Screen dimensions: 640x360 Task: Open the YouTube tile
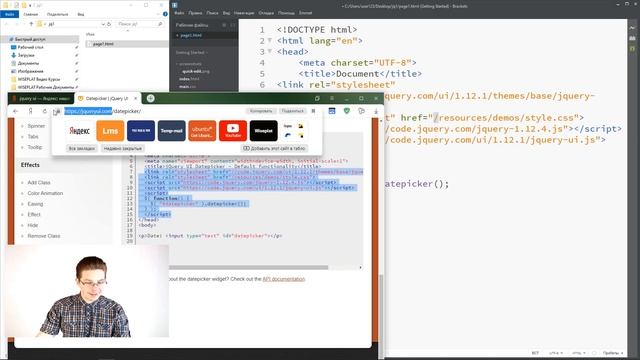233,131
